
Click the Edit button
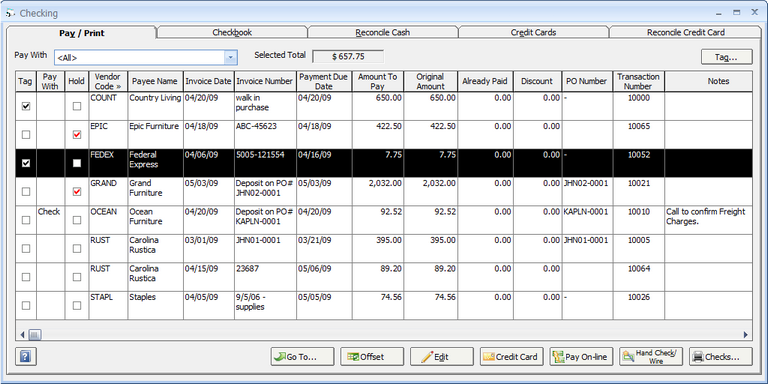(442, 357)
